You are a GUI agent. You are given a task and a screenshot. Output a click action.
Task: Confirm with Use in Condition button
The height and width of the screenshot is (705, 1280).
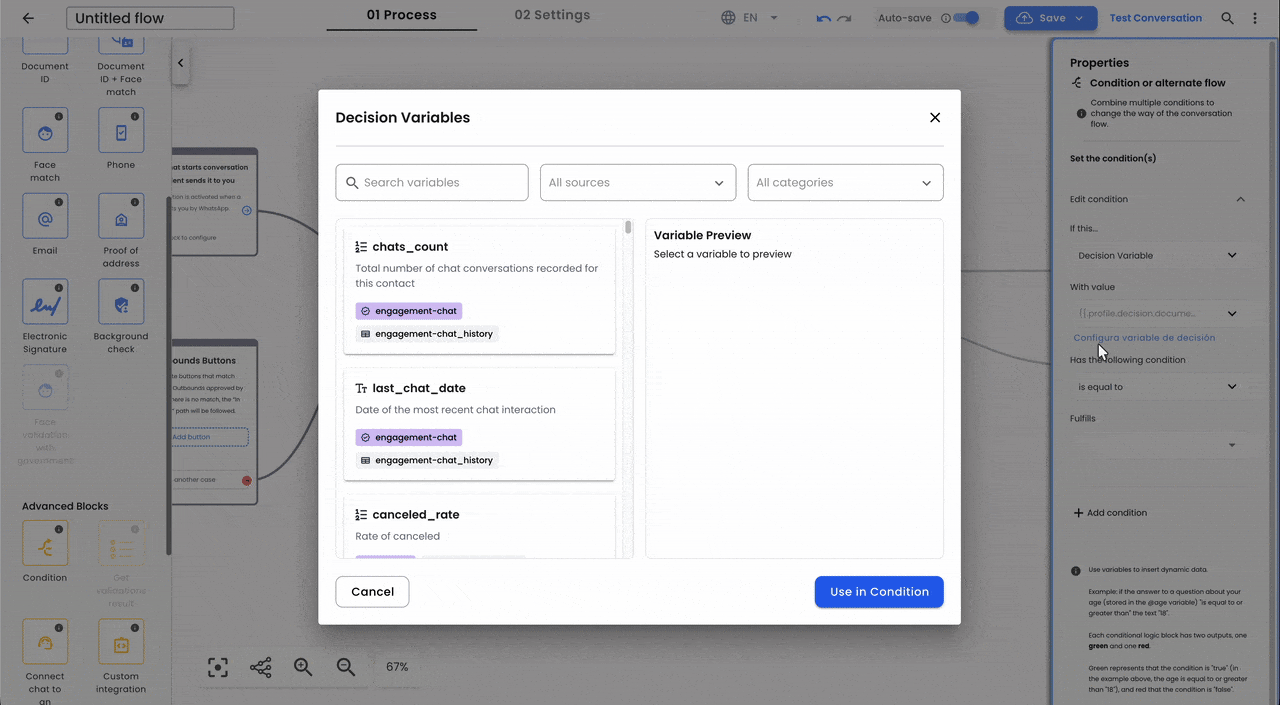point(878,591)
